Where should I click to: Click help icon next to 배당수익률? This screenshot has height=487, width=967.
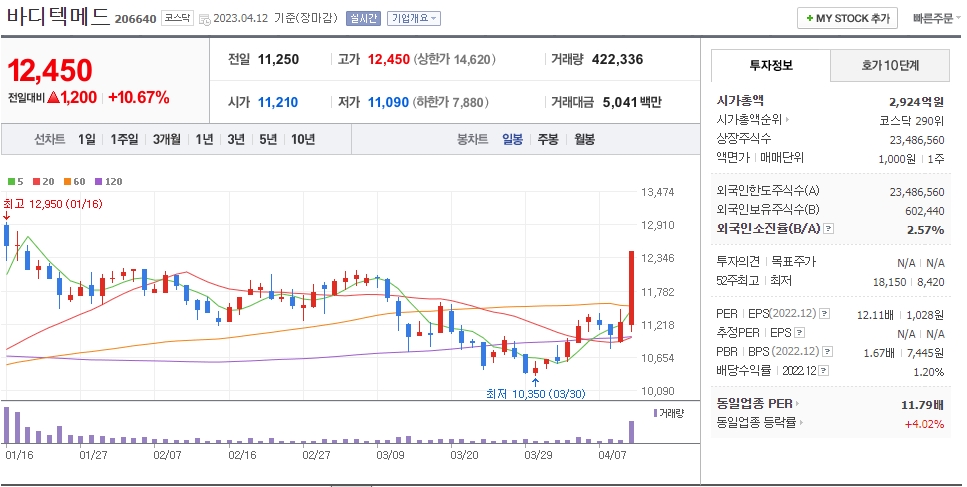click(x=824, y=371)
